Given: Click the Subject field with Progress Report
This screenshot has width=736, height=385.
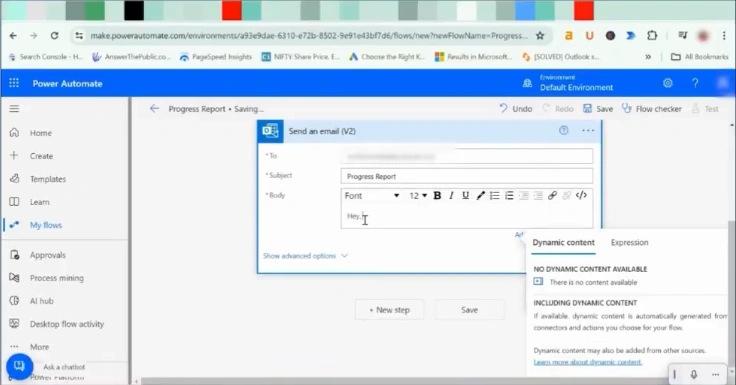Looking at the screenshot, I should (467, 177).
